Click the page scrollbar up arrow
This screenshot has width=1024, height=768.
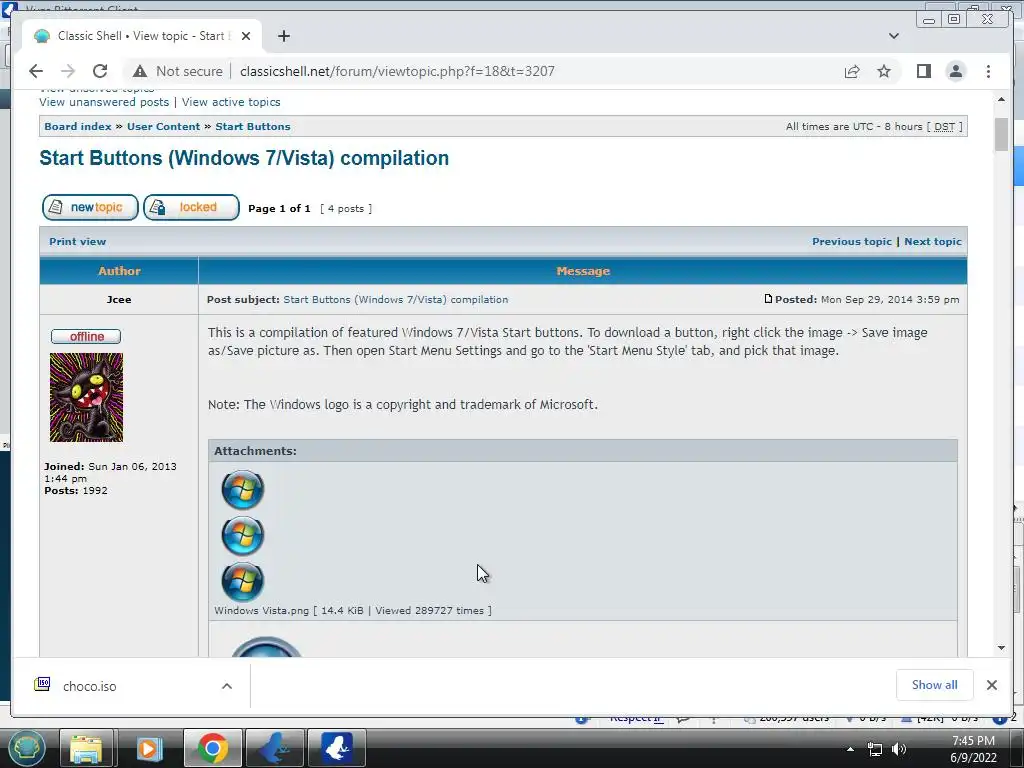pos(1001,99)
